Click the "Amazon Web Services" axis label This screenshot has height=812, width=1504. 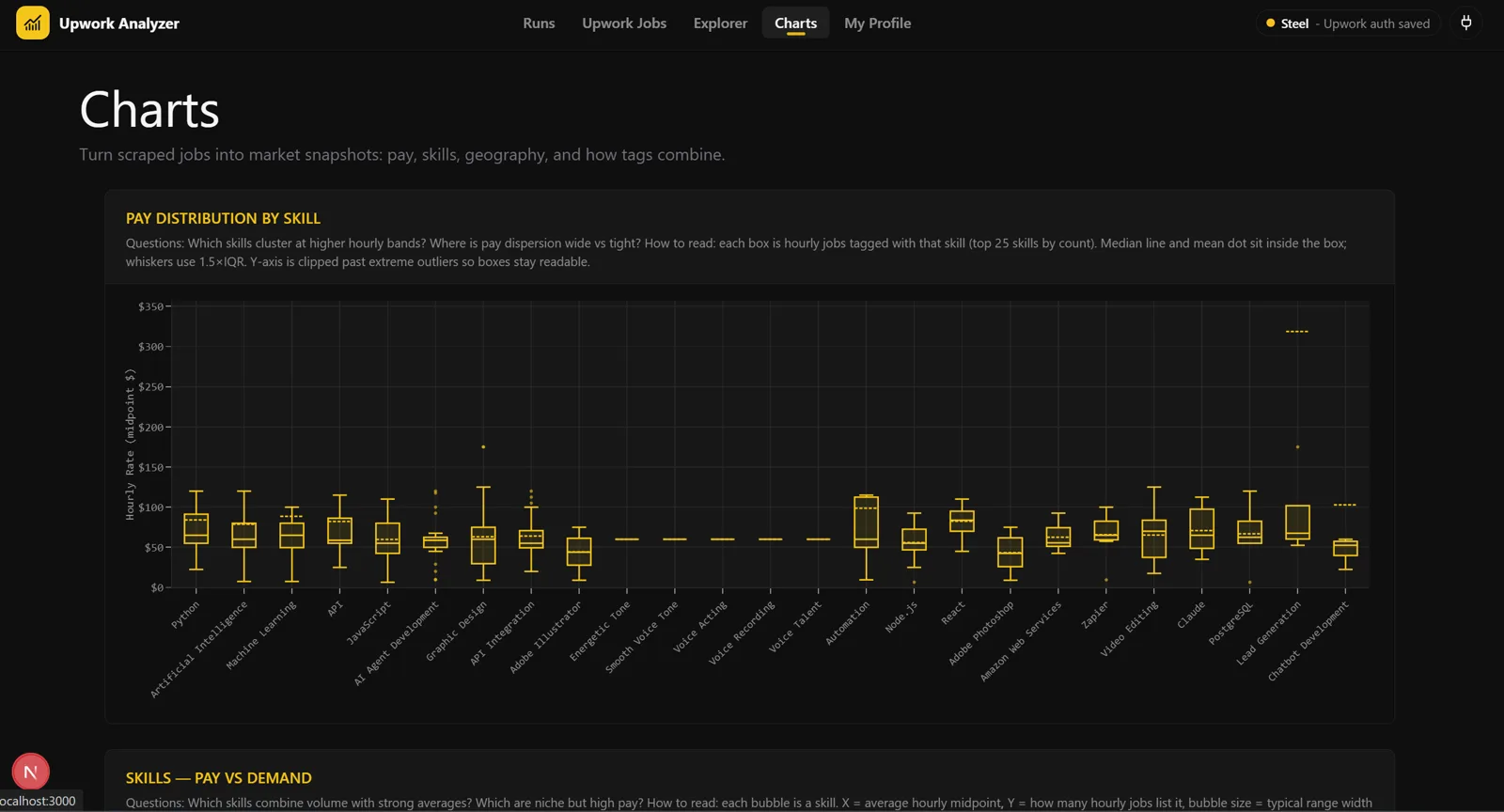pyautogui.click(x=1021, y=641)
